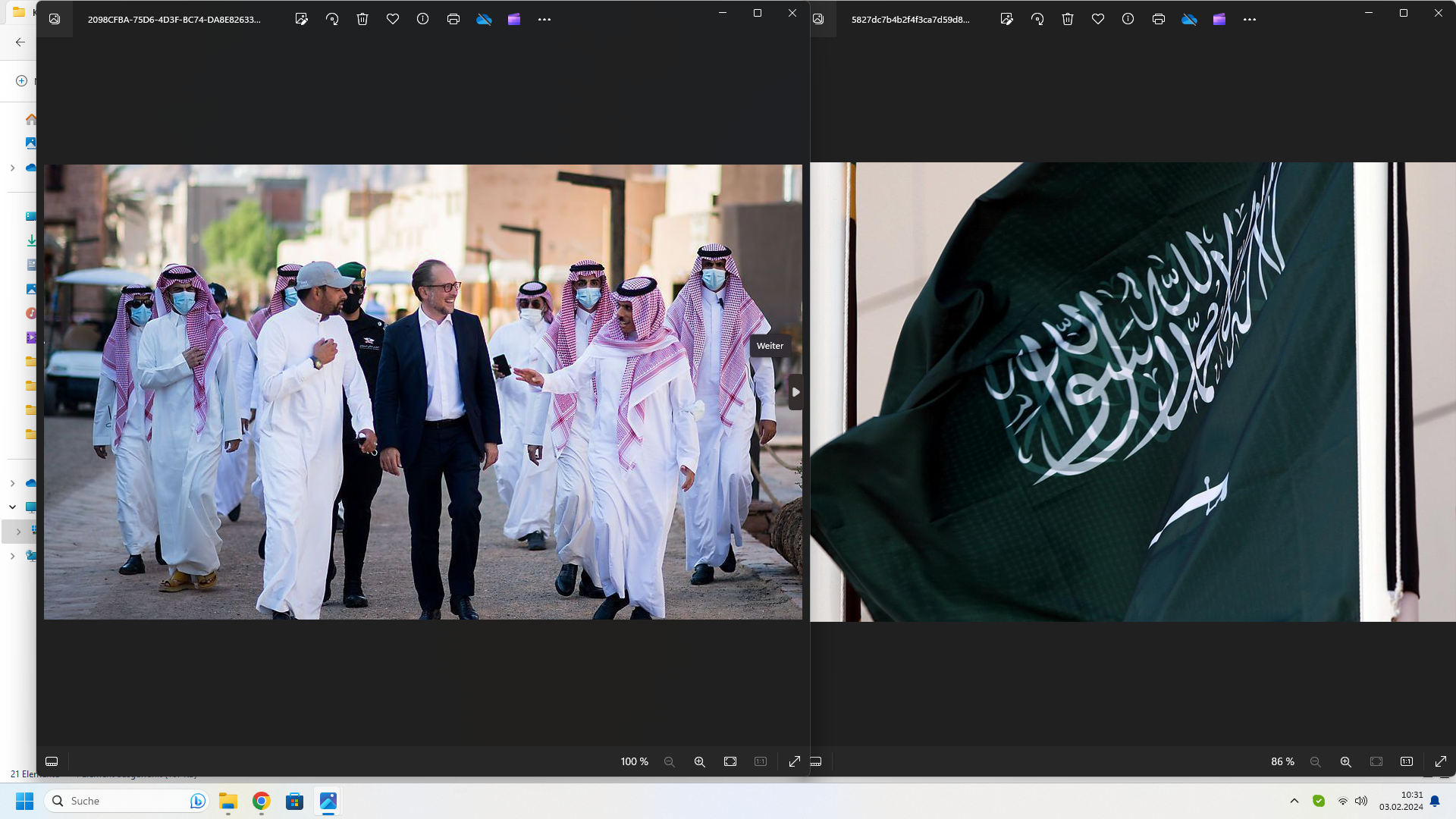Expand Network node in Explorer sidebar
1456x819 pixels.
[12, 556]
